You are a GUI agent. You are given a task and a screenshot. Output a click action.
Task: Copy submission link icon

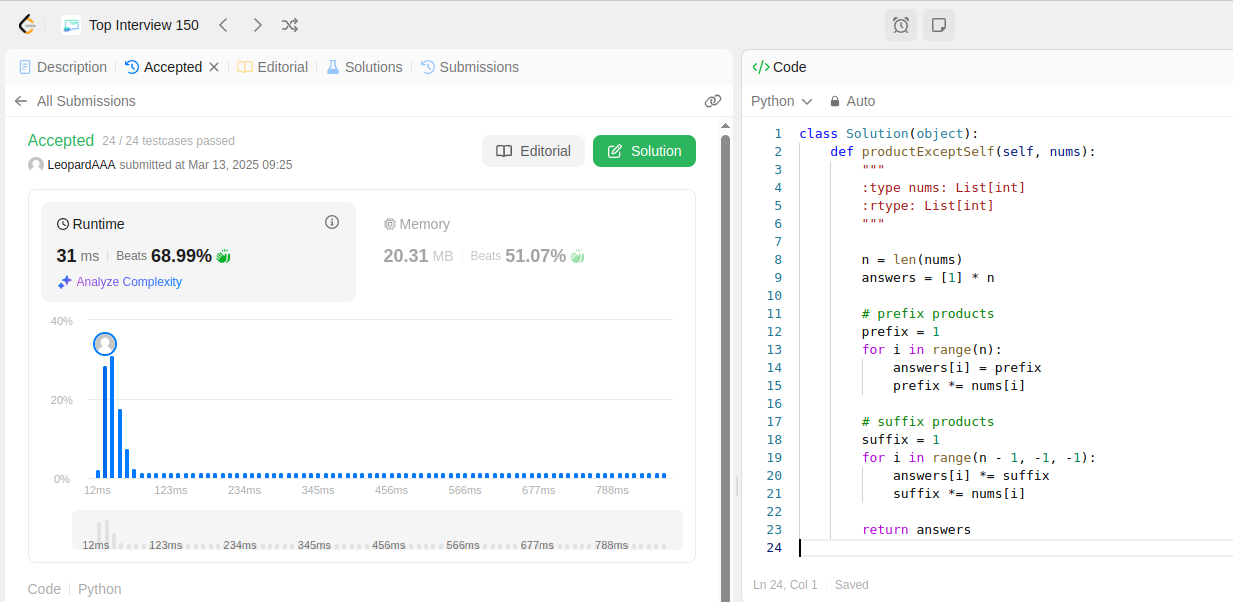(x=713, y=101)
